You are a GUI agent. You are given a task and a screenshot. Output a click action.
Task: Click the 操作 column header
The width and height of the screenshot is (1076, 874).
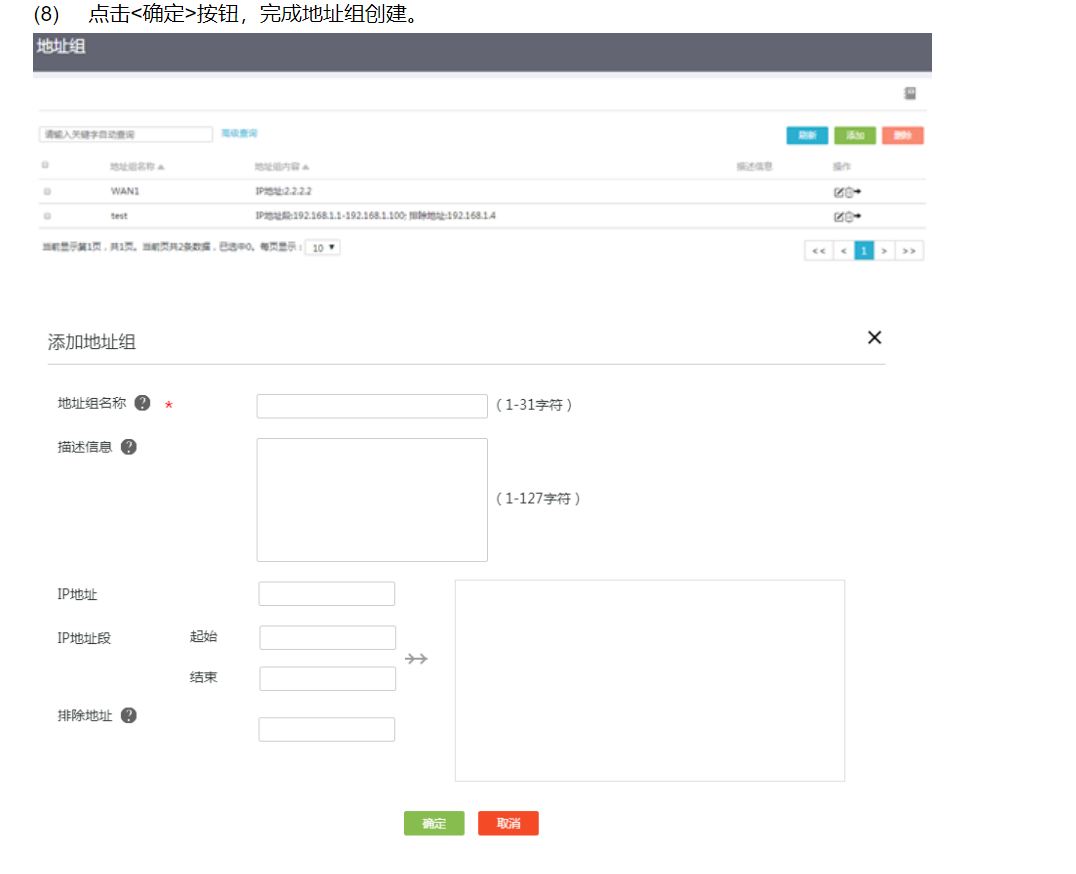(842, 167)
